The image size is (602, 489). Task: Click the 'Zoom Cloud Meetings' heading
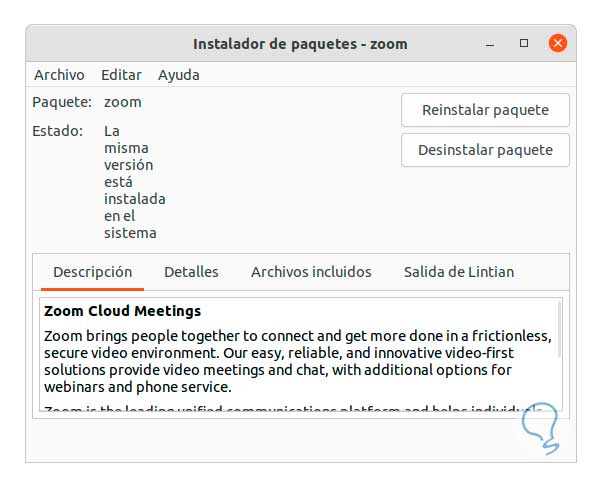[123, 311]
